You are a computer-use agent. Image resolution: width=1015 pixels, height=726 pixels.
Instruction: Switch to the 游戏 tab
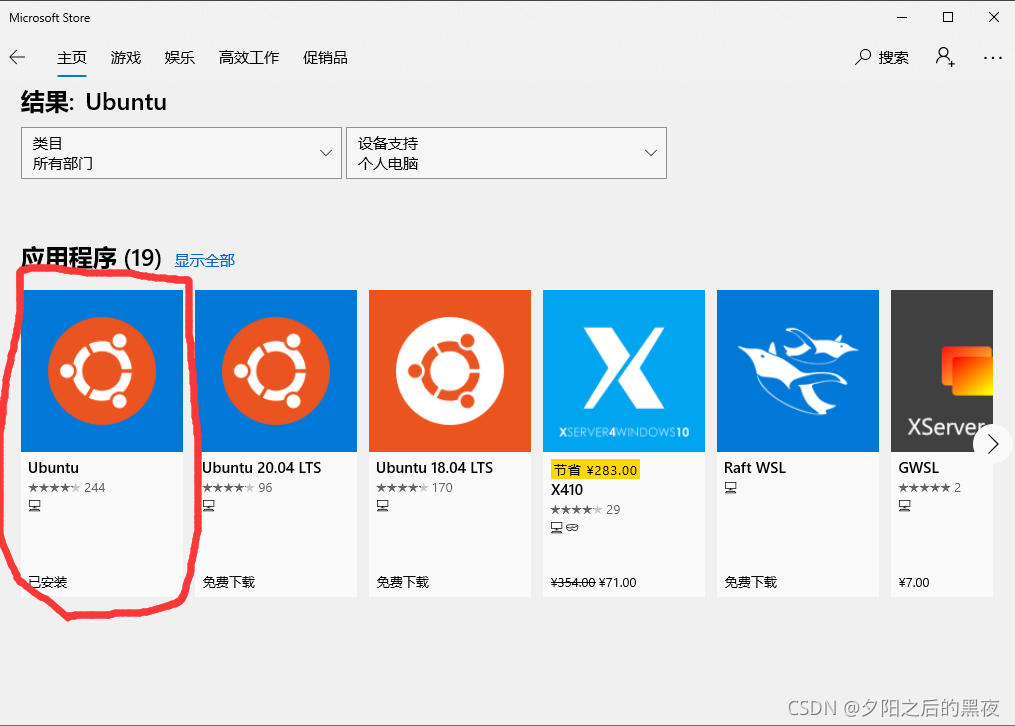(125, 57)
